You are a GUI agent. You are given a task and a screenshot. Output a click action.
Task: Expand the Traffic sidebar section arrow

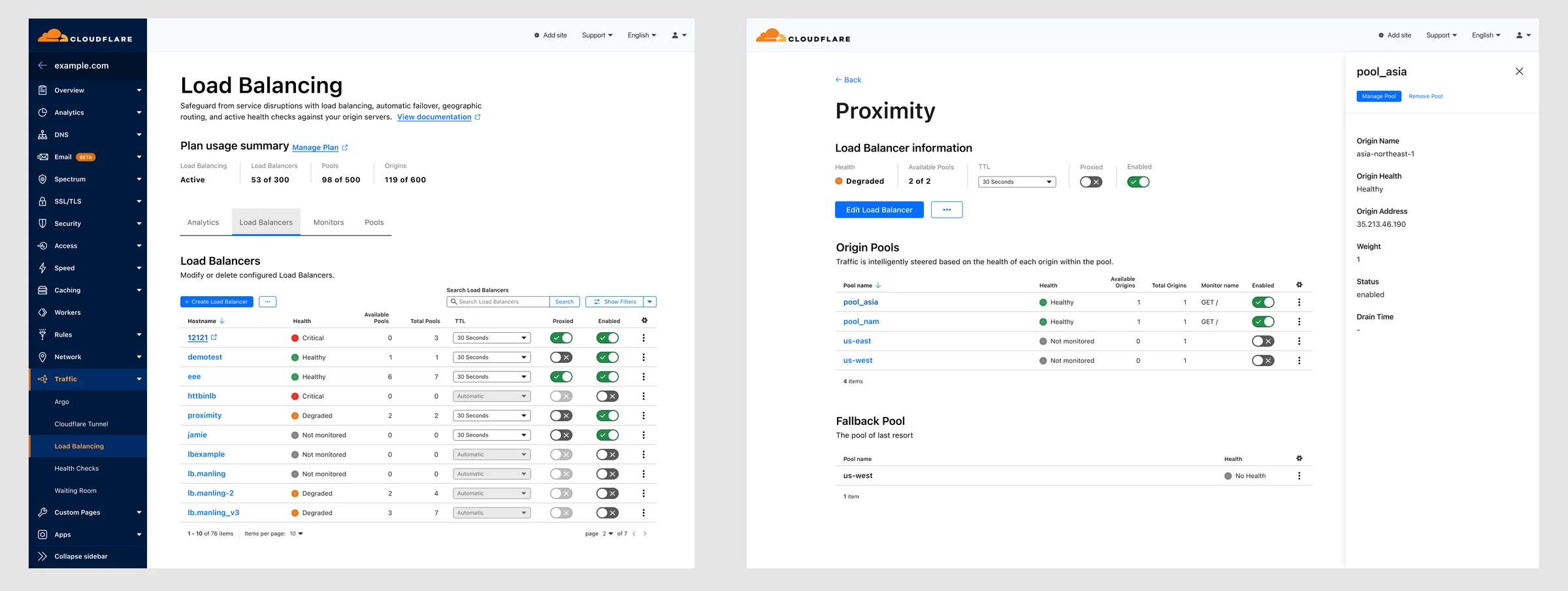[139, 379]
